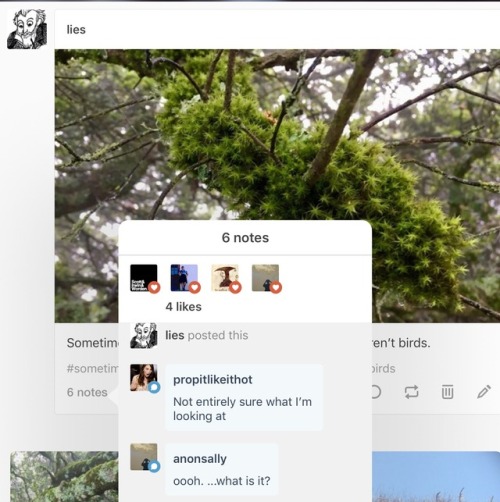Click the trash delete post icon

tap(447, 392)
